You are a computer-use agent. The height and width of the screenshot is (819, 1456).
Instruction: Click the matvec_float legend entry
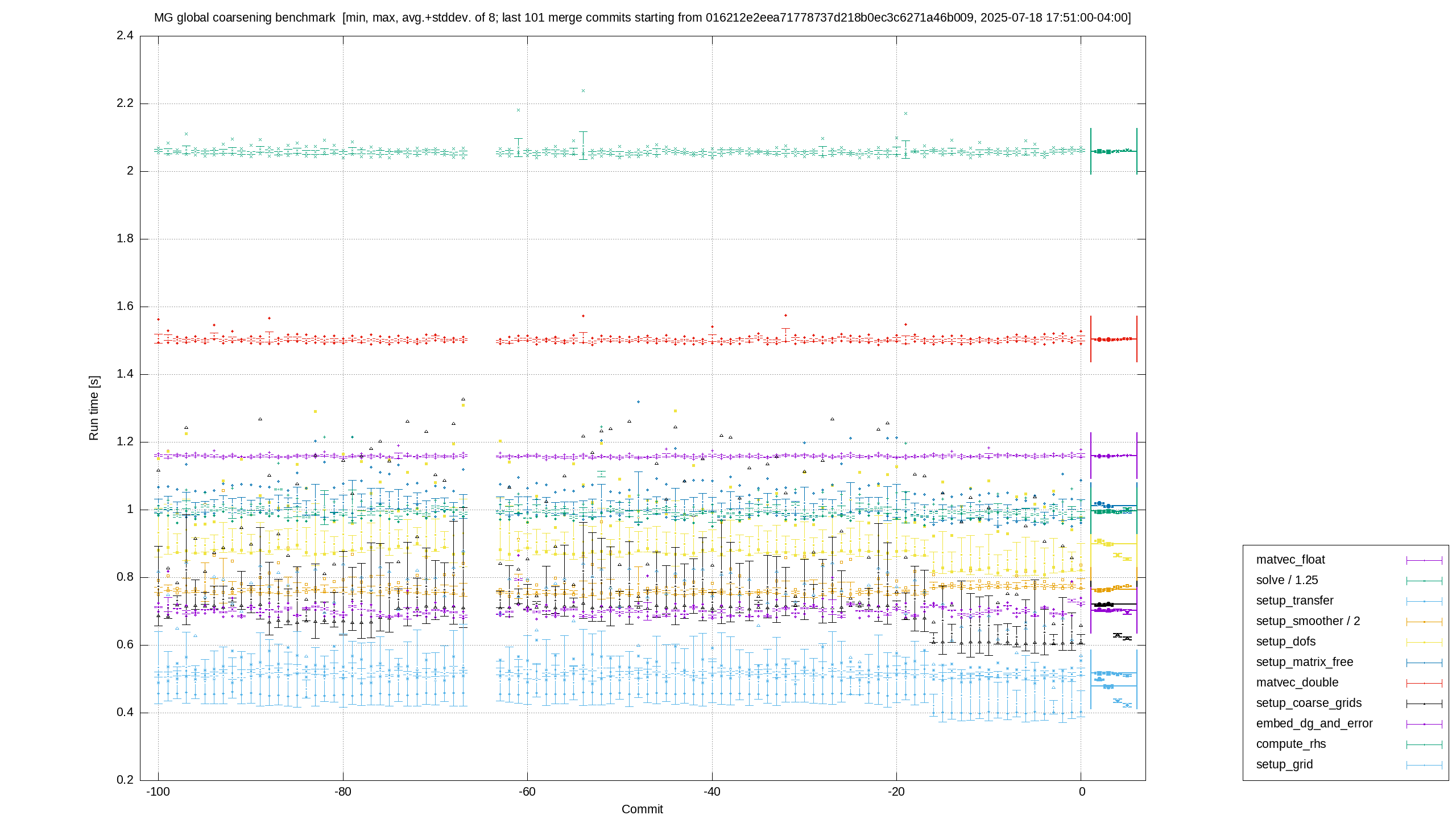pos(1290,560)
